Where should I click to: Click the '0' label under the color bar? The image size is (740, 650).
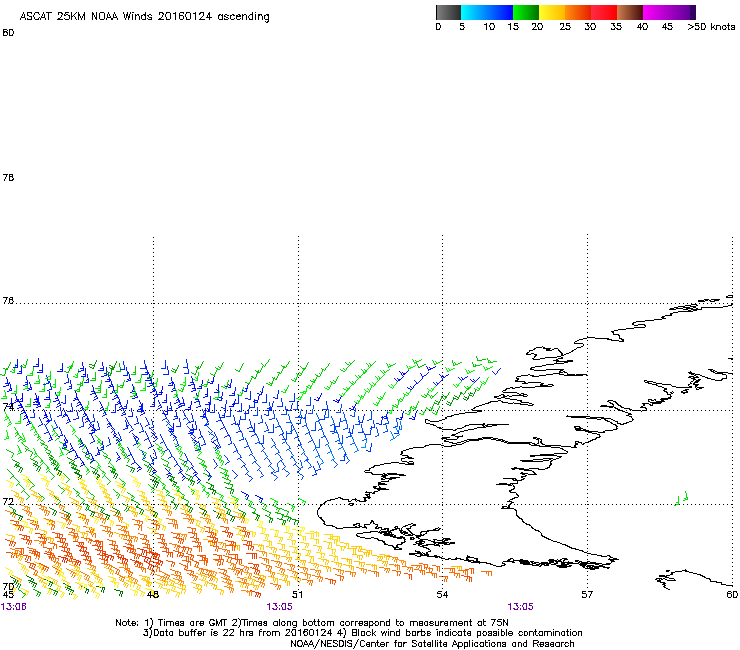(438, 27)
